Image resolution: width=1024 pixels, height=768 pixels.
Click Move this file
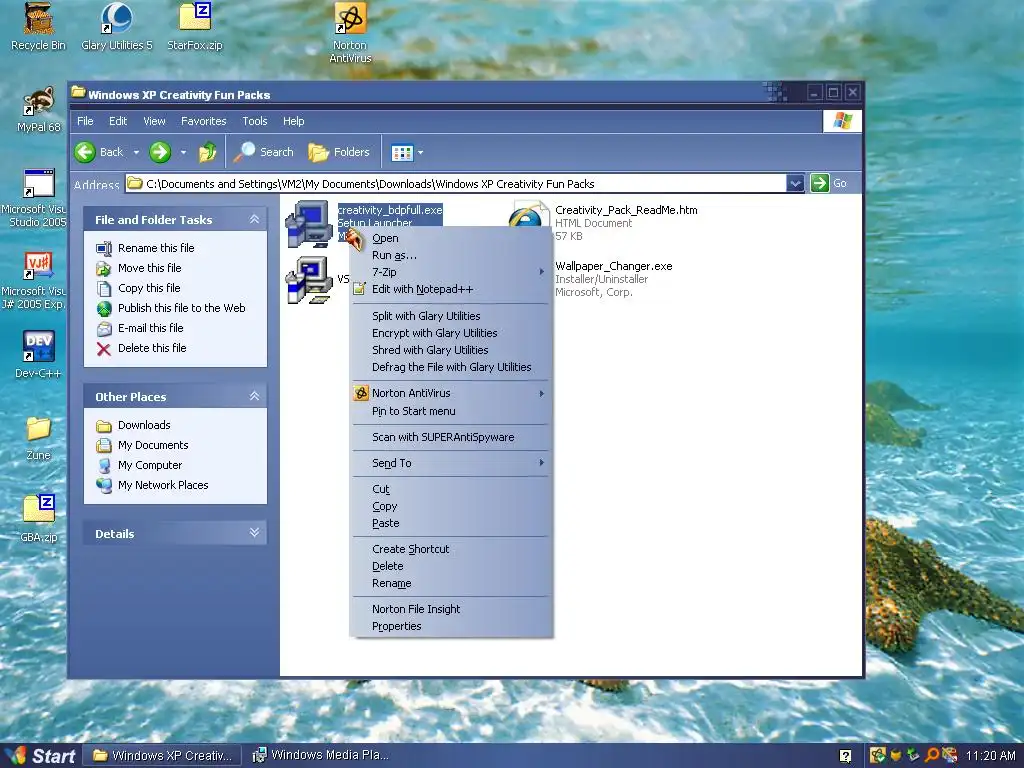tap(139, 268)
